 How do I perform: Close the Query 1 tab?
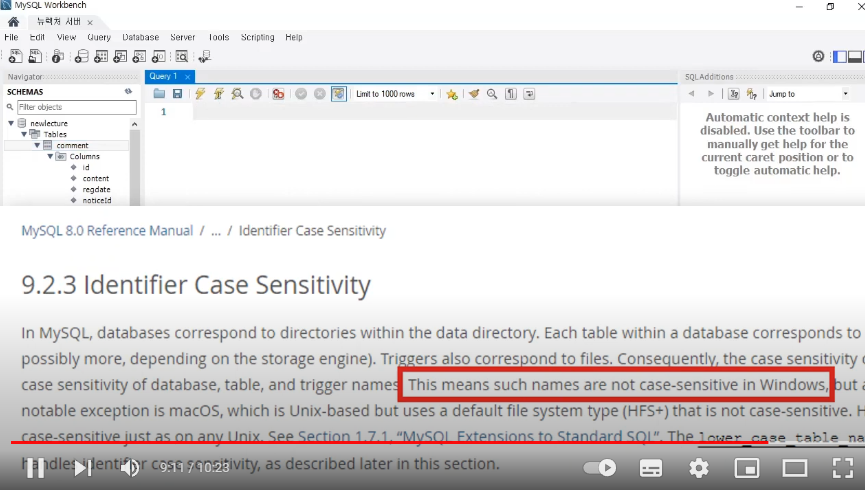pos(188,77)
